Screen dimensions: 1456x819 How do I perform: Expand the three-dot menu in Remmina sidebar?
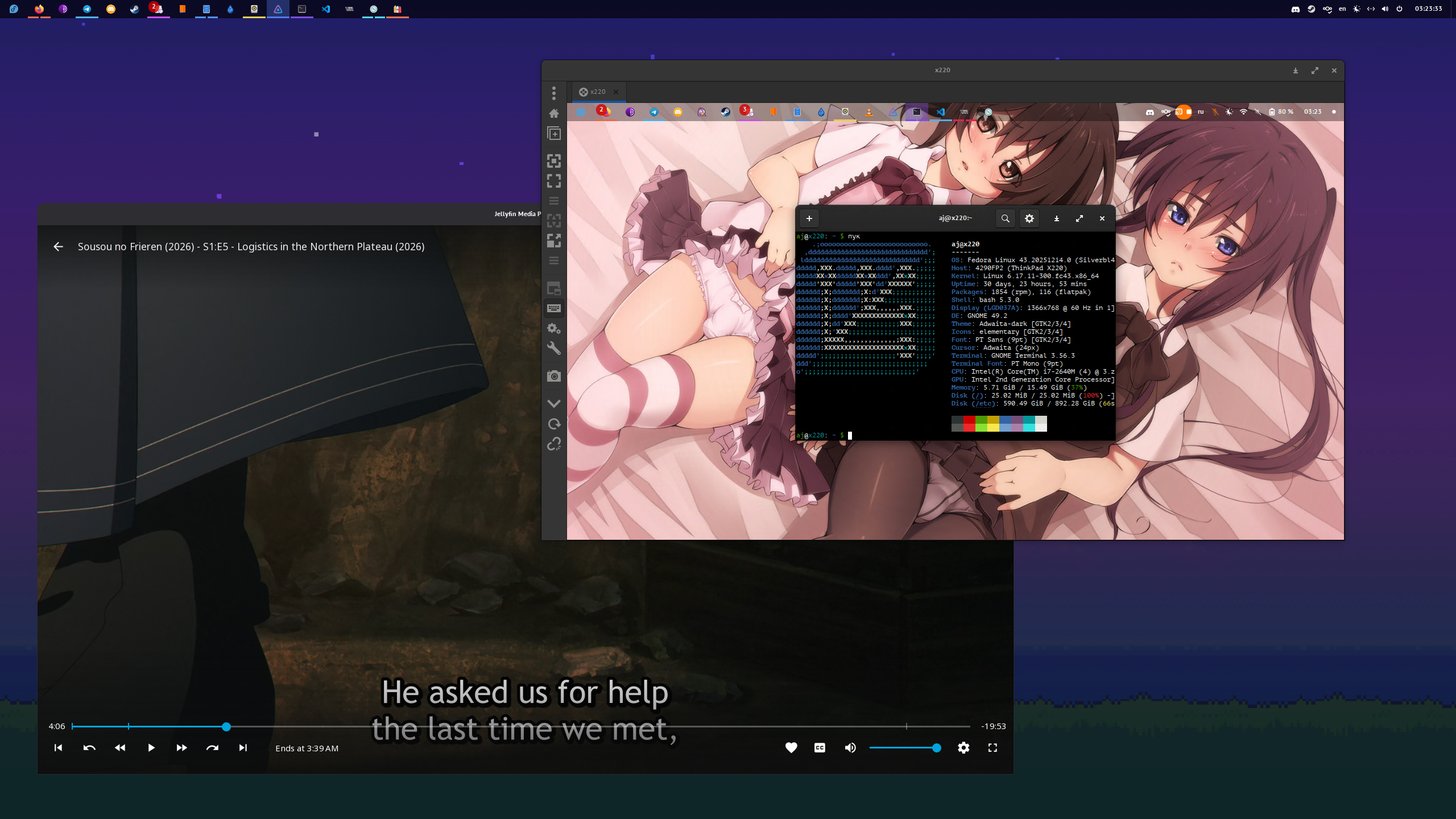click(554, 93)
